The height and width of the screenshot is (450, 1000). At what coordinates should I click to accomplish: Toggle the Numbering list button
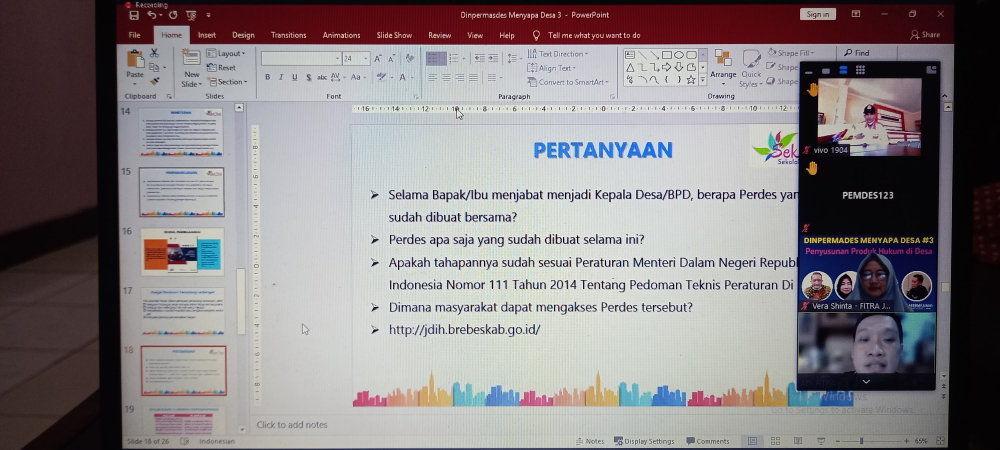coord(455,58)
